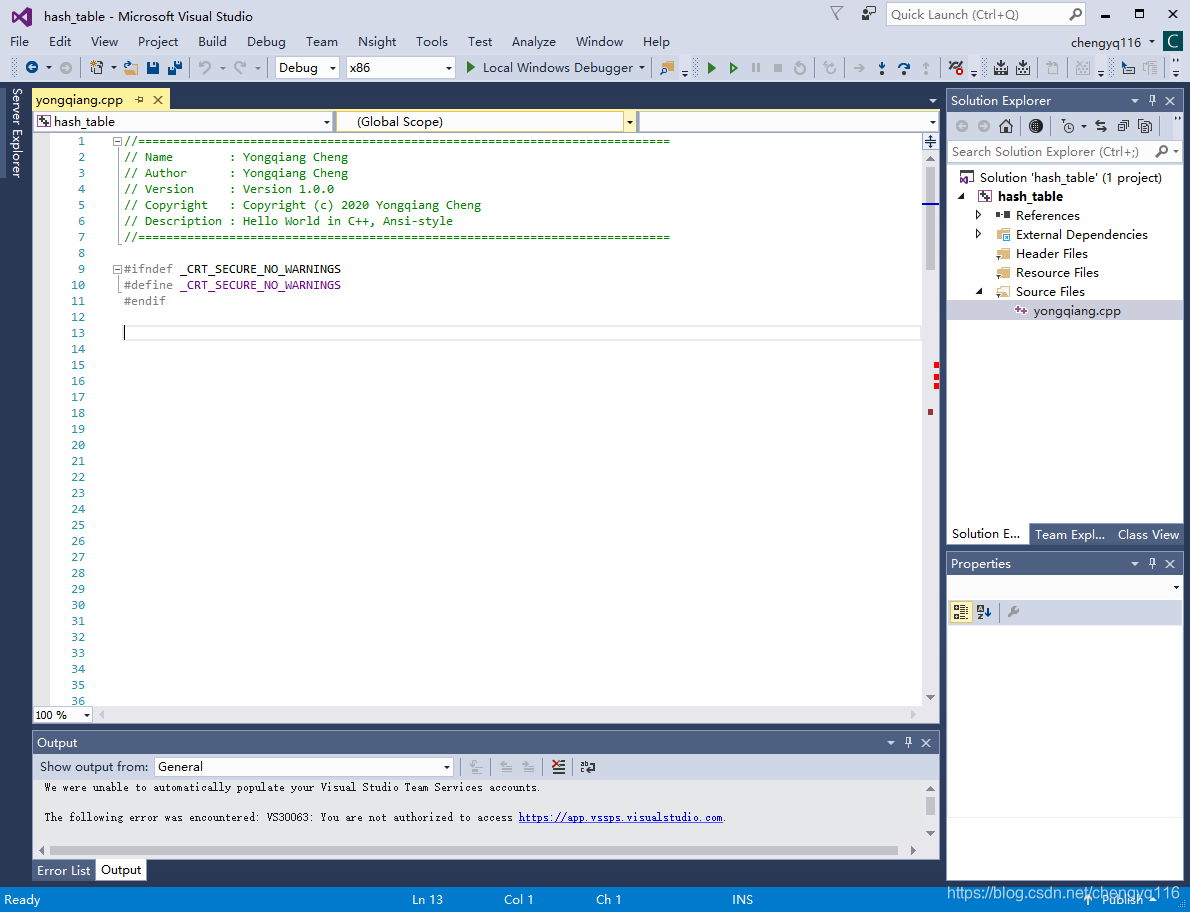Screen dimensions: 1190x912
Task: Click the Publish button in status bar
Action: coord(1122,900)
